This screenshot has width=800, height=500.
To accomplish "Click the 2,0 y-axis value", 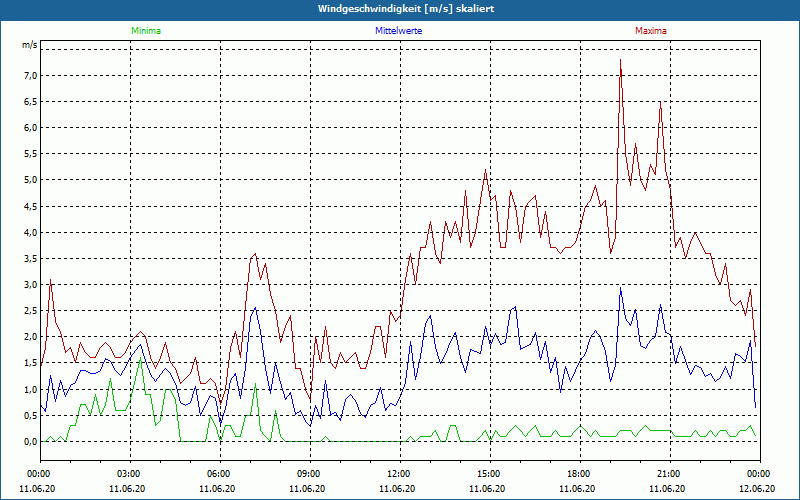I will coord(31,337).
